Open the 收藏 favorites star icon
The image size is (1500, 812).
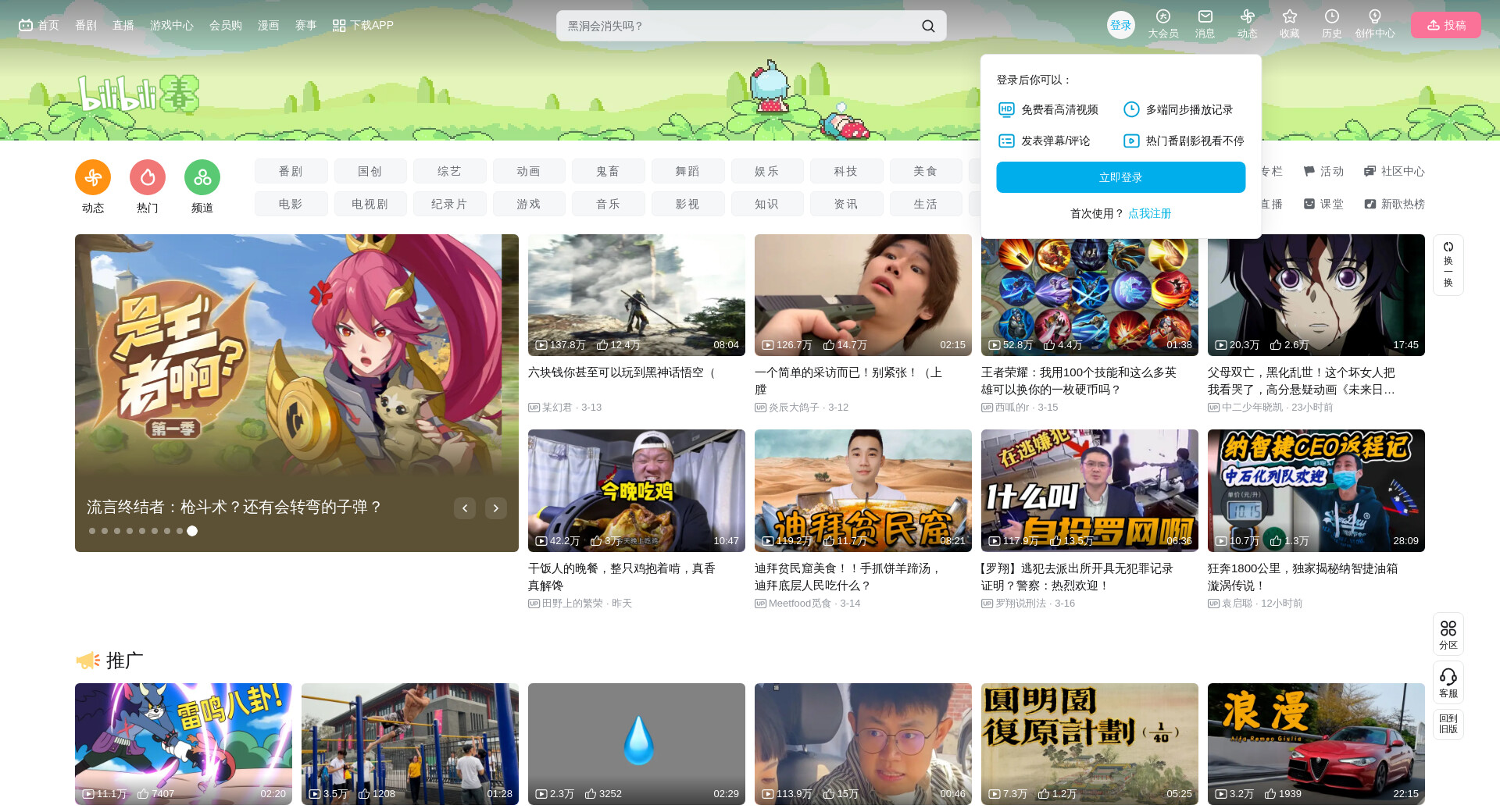coord(1289,23)
